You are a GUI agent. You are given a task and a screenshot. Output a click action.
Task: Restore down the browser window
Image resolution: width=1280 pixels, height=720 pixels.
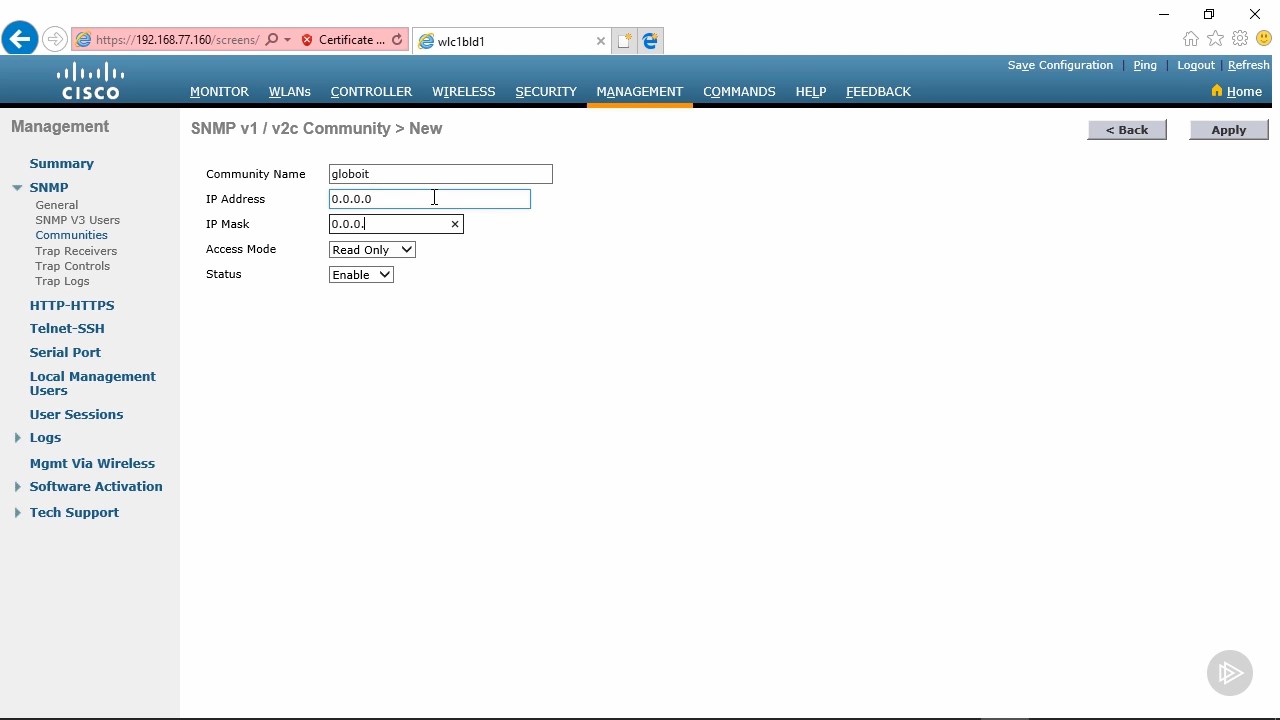click(1209, 14)
